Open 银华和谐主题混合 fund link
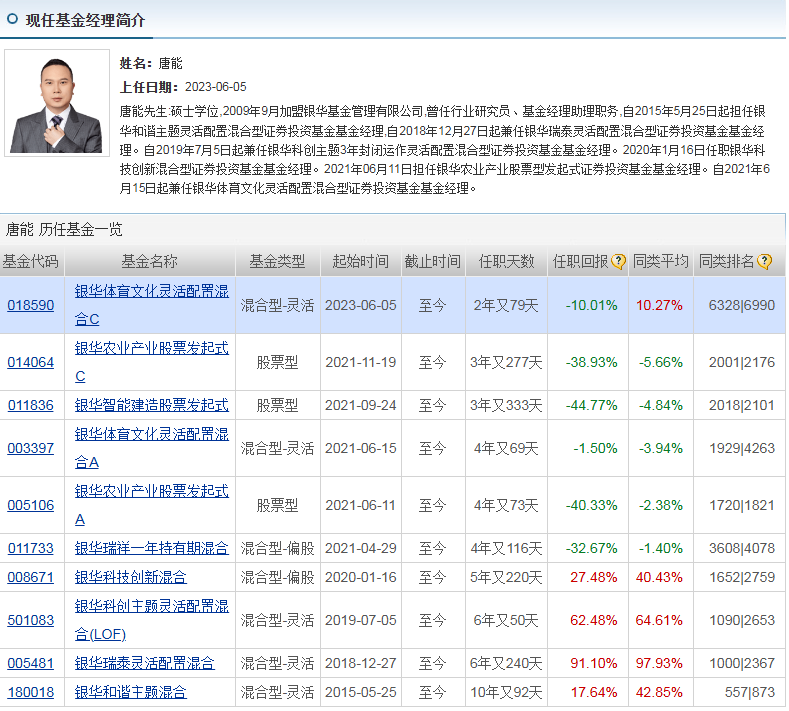Image resolution: width=789 pixels, height=711 pixels. (x=131, y=692)
